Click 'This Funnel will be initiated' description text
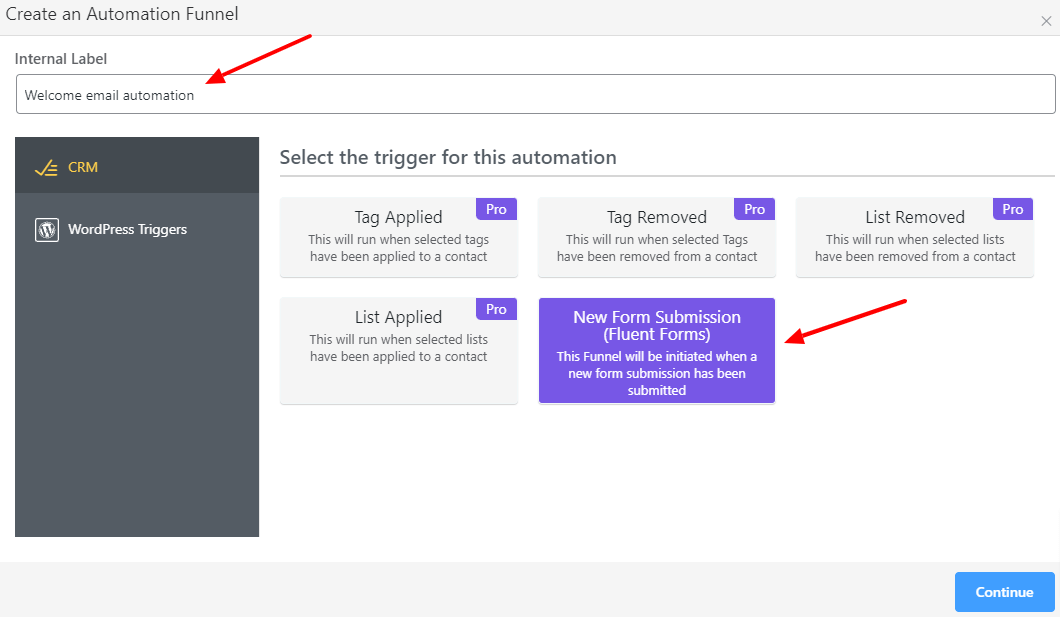Viewport: 1060px width, 617px height. click(x=656, y=373)
